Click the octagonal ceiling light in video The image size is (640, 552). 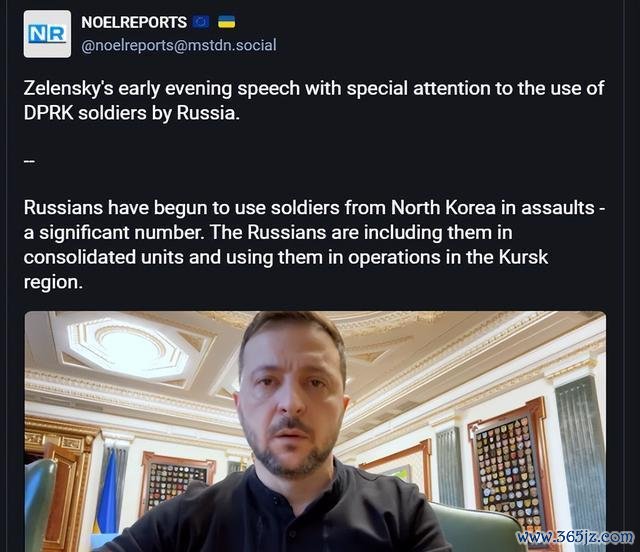pyautogui.click(x=128, y=348)
